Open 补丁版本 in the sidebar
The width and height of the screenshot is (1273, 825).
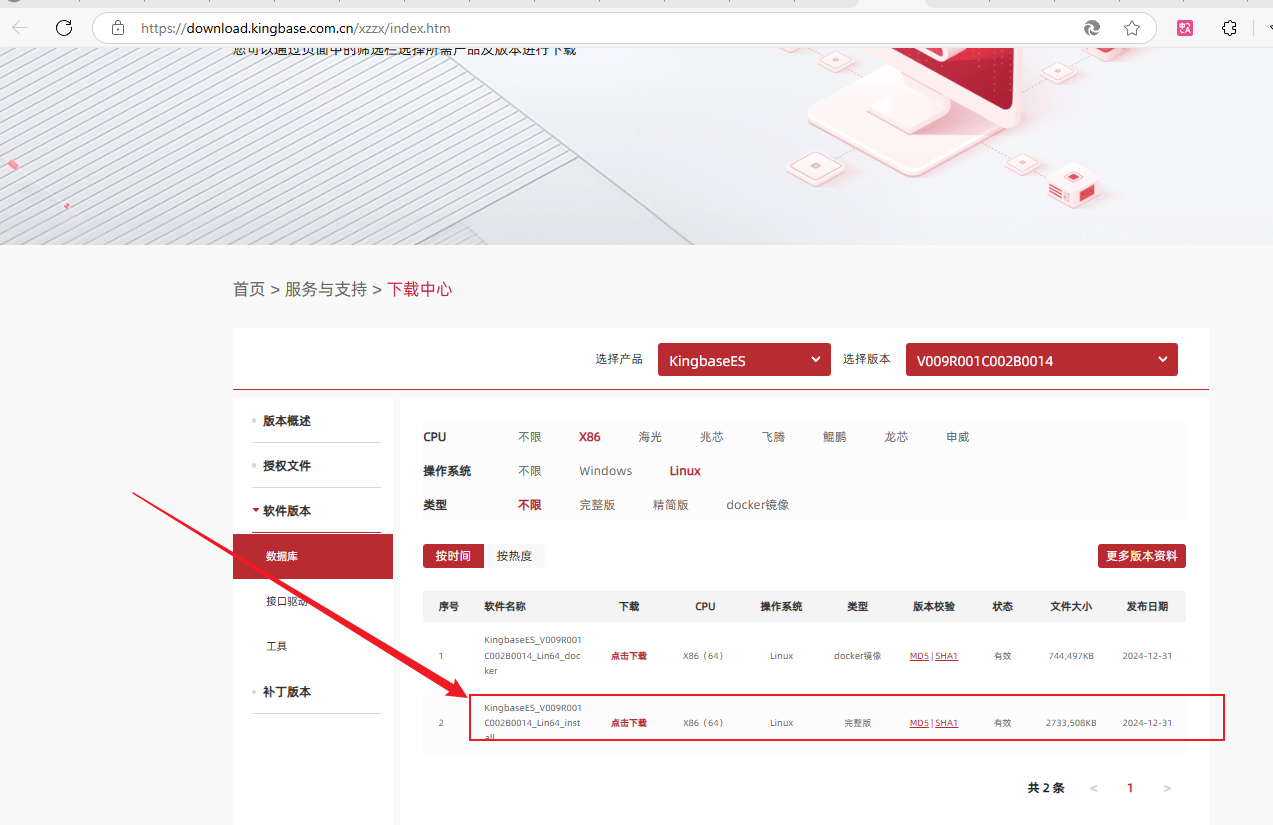(x=286, y=692)
